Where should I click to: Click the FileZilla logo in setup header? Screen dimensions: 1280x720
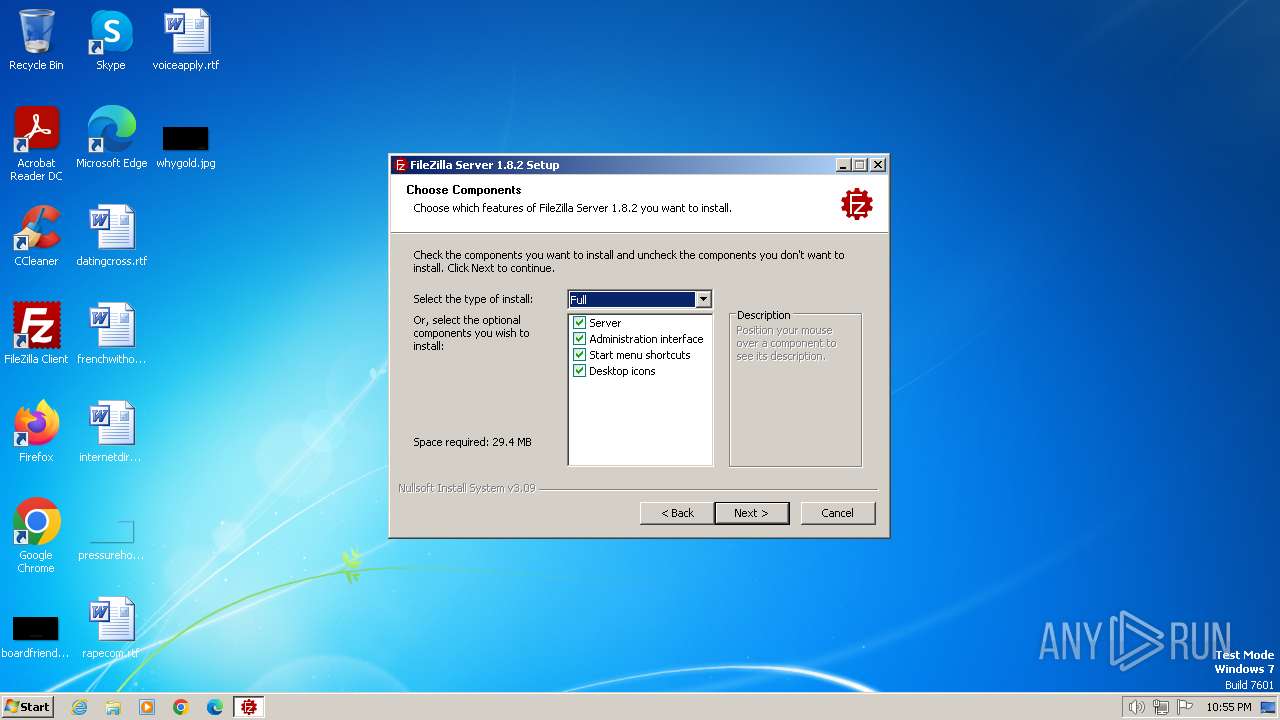click(857, 204)
